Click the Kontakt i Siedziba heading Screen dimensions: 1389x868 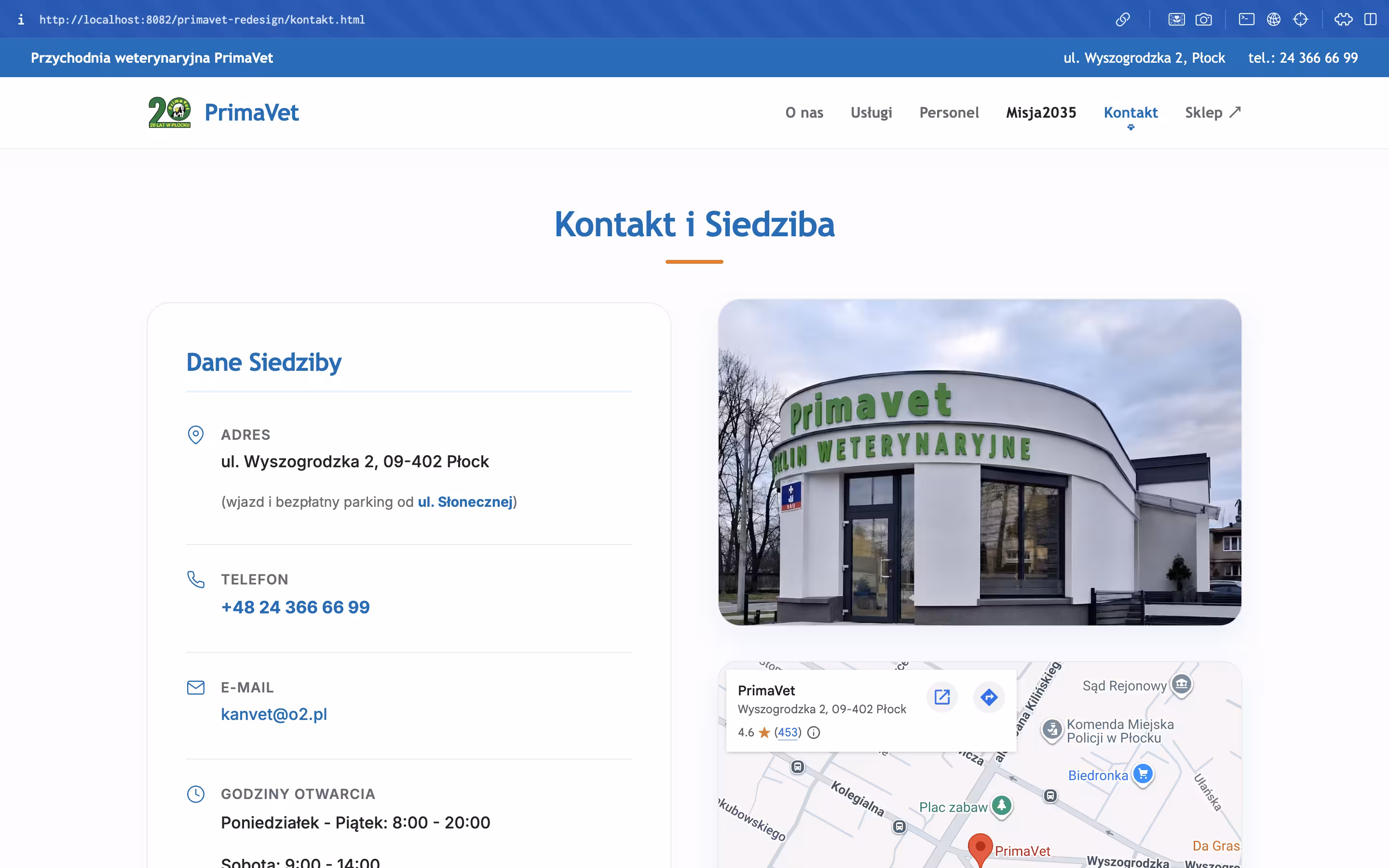point(694,224)
